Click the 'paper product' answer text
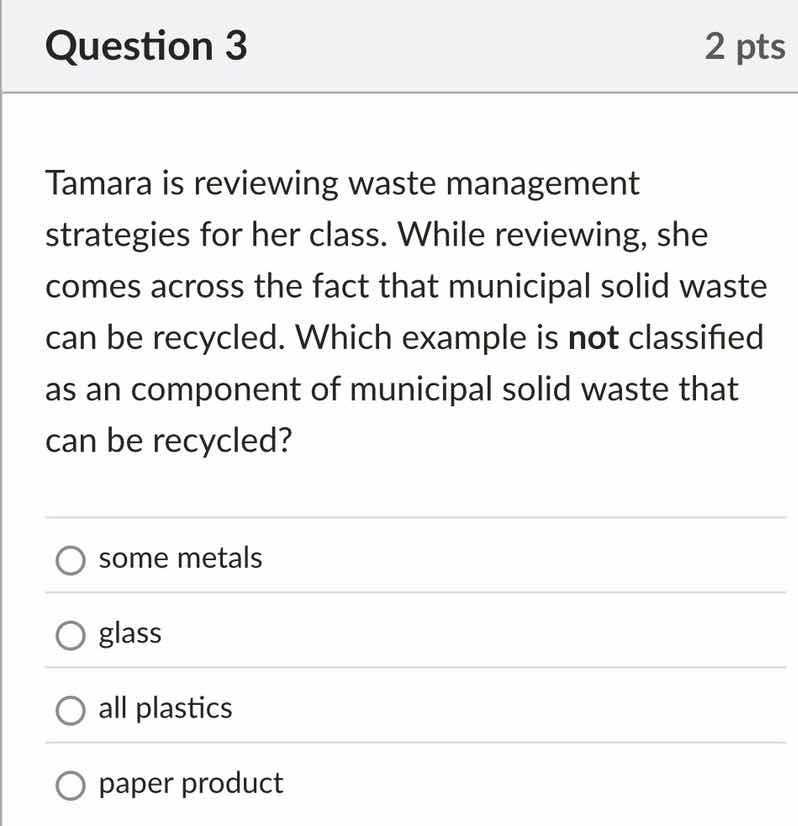This screenshot has height=826, width=798. point(189,784)
